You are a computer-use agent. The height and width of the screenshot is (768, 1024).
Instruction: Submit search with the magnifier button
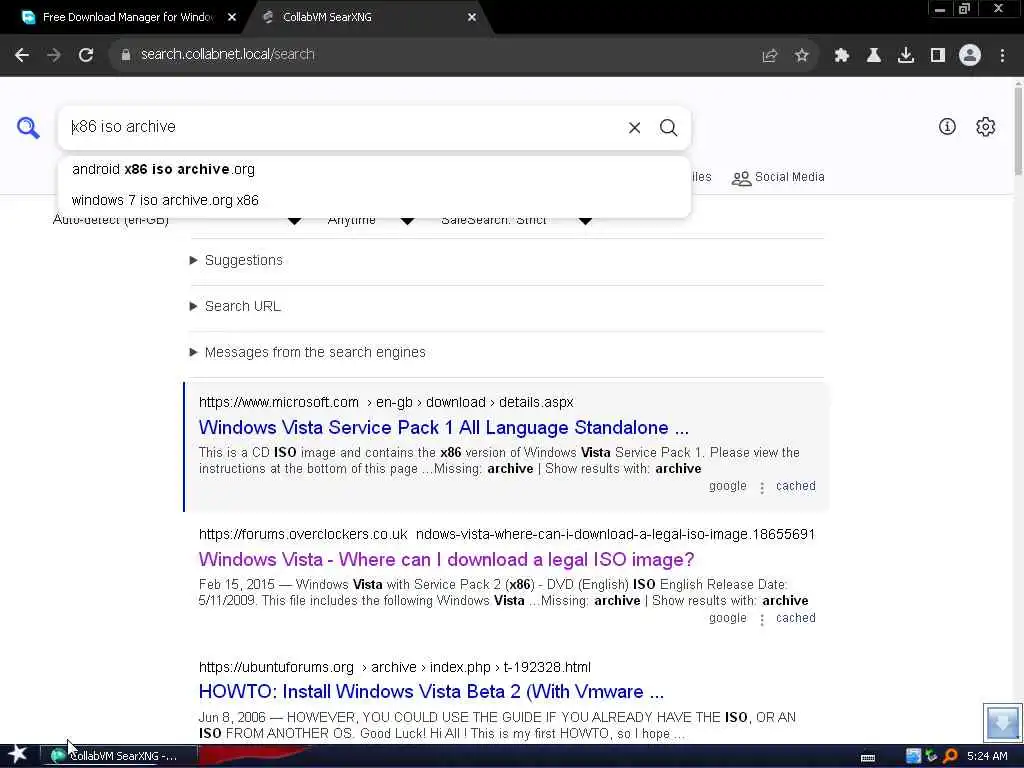[668, 128]
